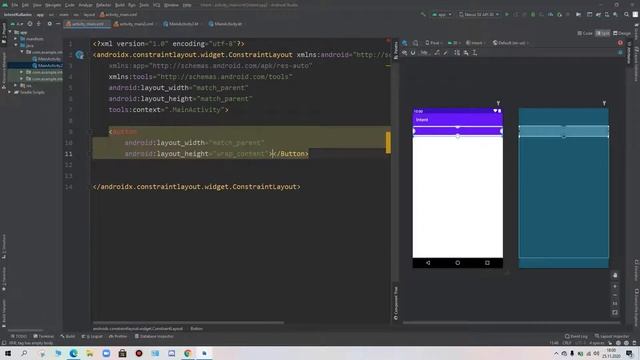Open the View menu

[x=37, y=5]
